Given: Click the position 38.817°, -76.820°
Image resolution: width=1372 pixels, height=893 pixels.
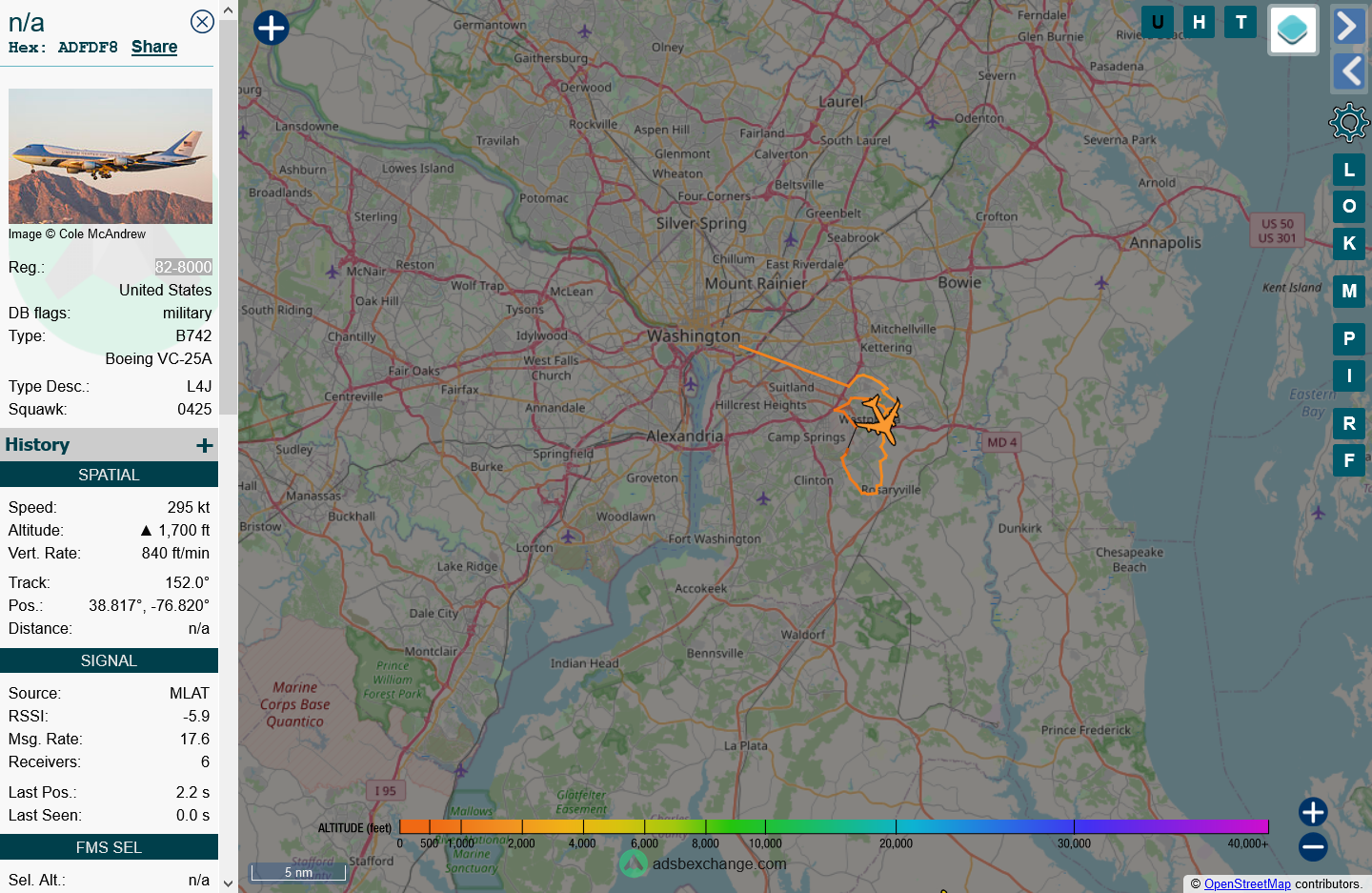Looking at the screenshot, I should tap(150, 605).
